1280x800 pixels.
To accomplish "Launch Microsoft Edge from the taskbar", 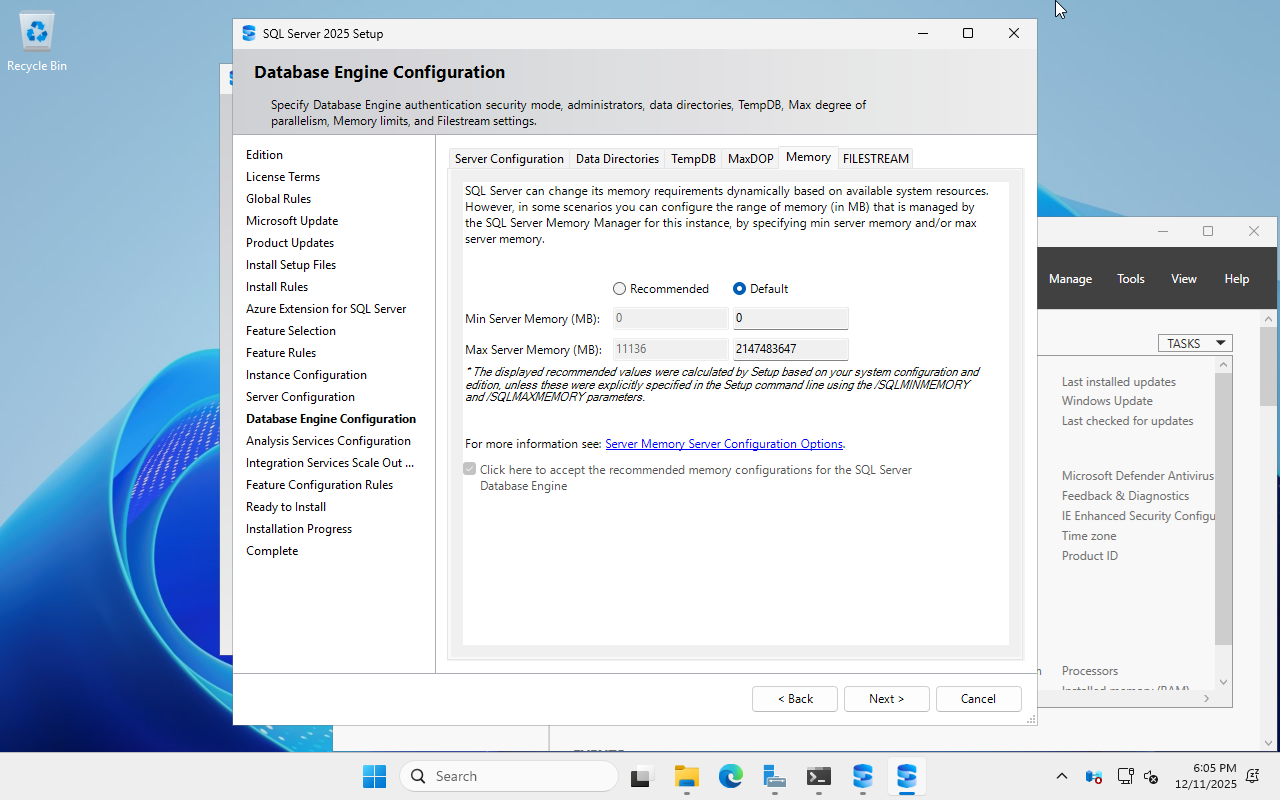I will [x=730, y=776].
